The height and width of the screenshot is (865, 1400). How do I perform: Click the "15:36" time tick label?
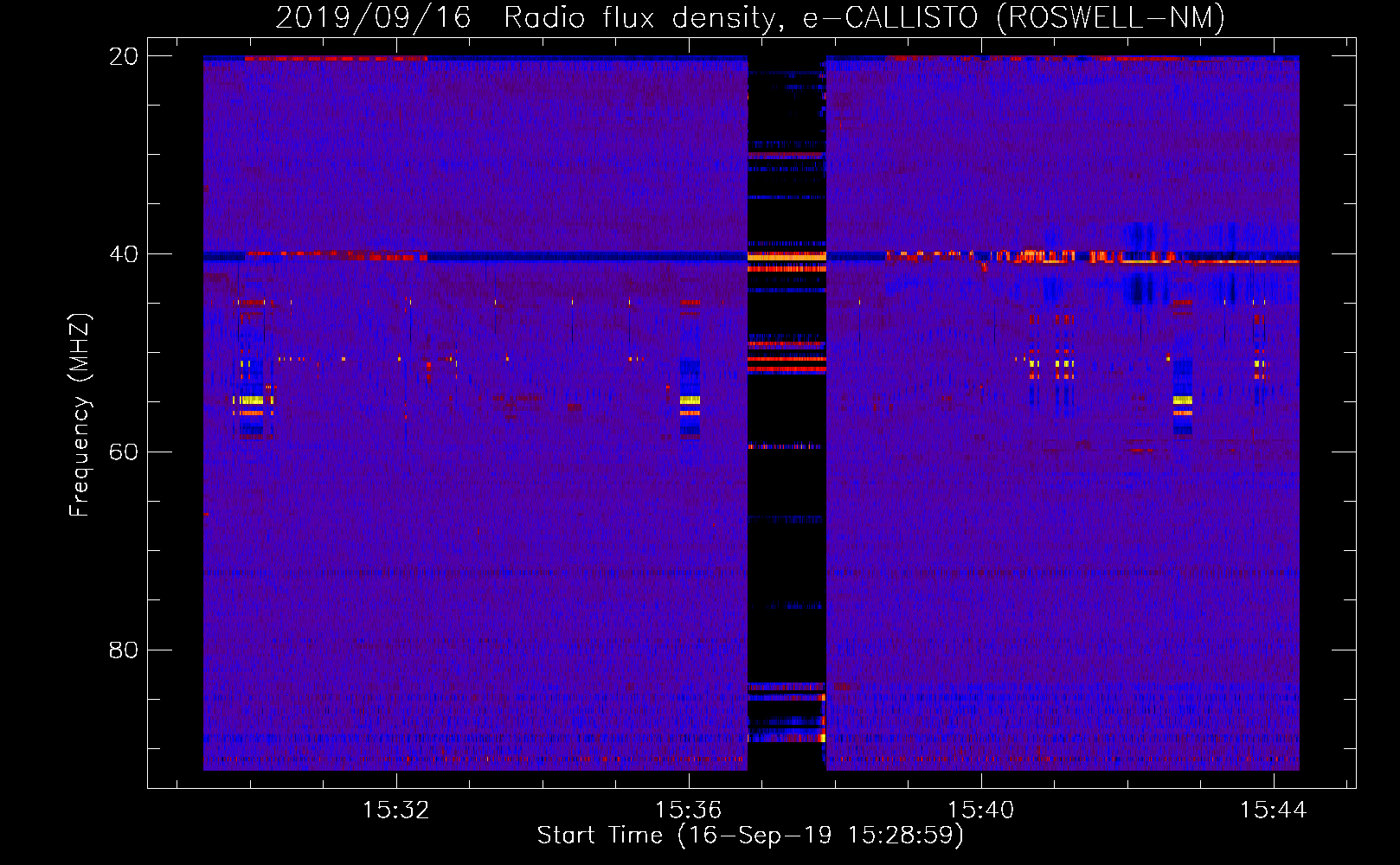coord(689,811)
